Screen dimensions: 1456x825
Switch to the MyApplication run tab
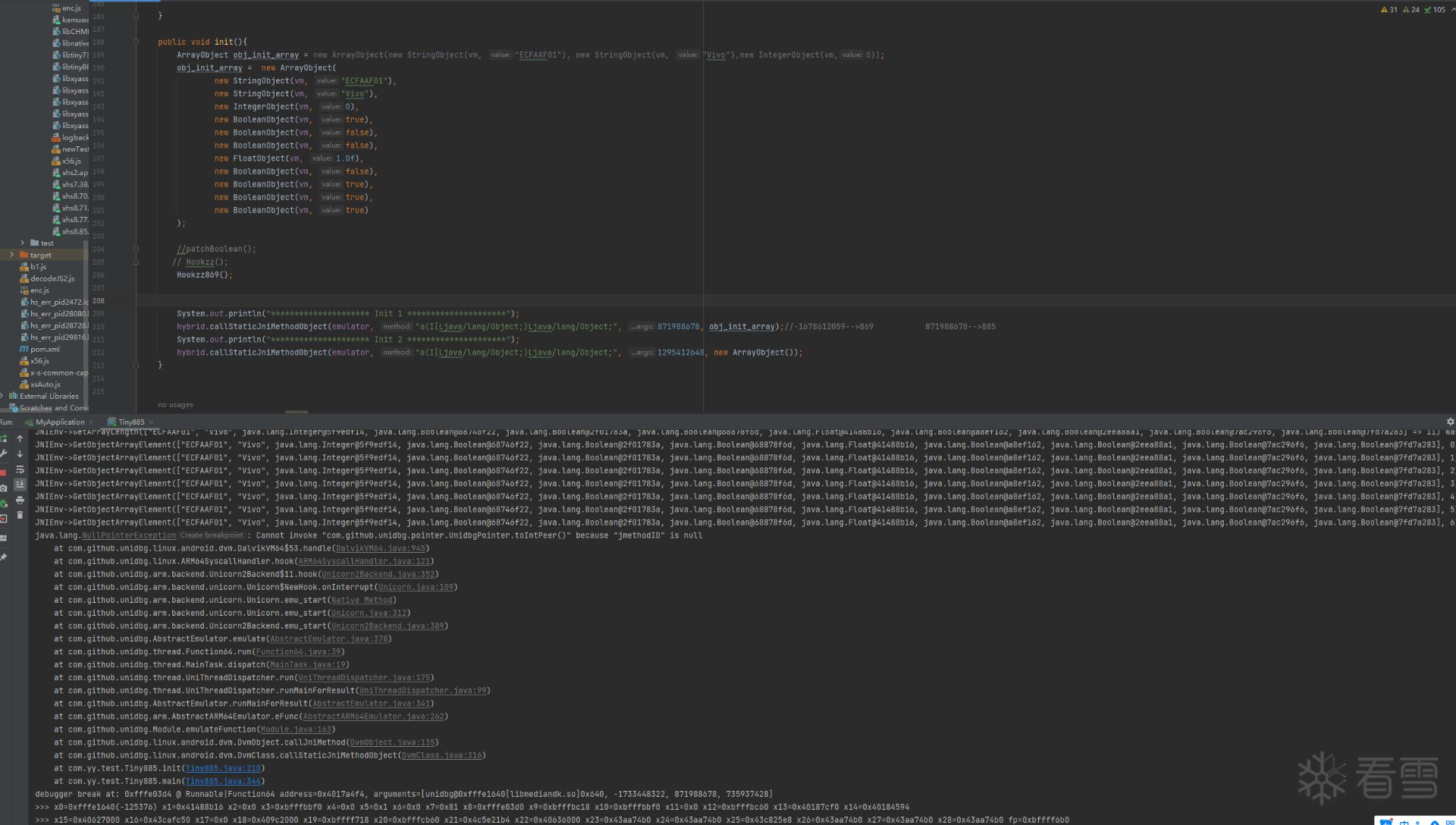click(59, 422)
